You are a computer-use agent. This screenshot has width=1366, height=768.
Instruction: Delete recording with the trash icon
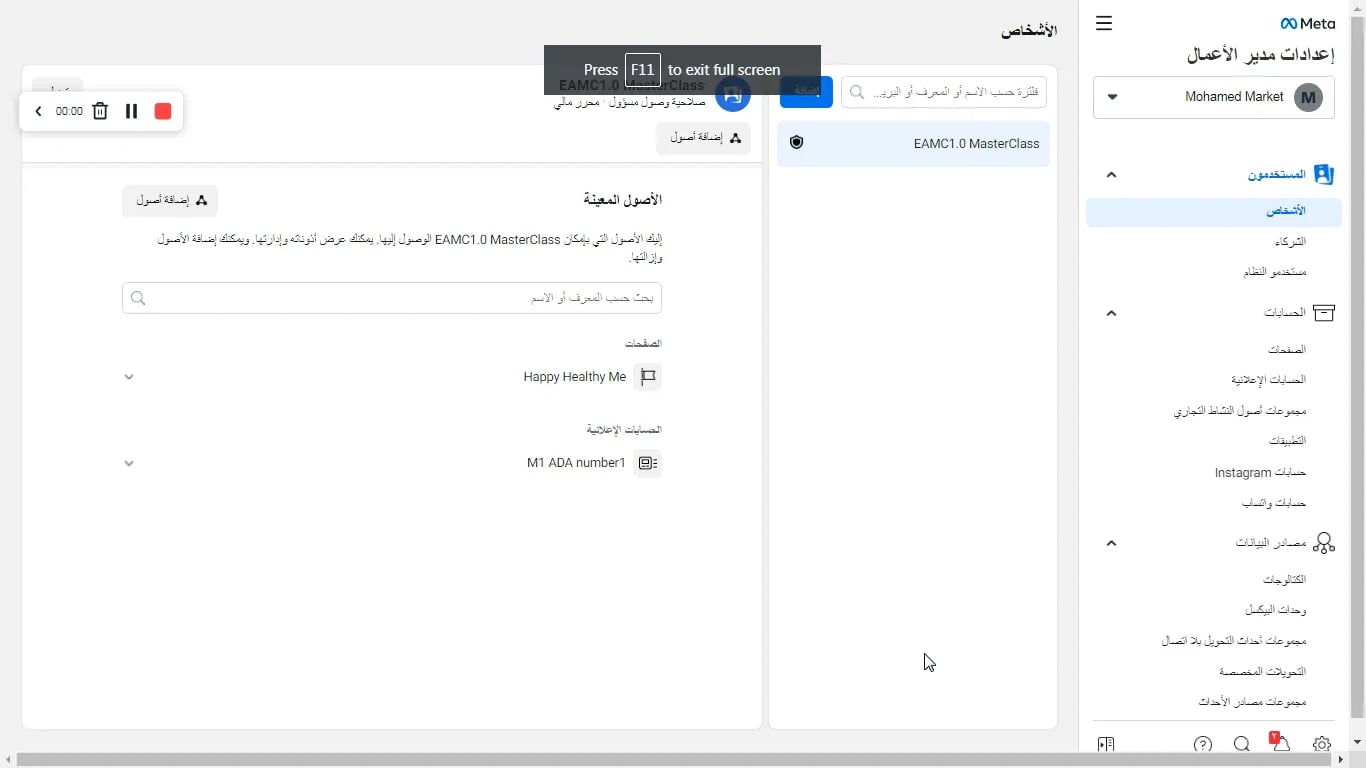(100, 111)
